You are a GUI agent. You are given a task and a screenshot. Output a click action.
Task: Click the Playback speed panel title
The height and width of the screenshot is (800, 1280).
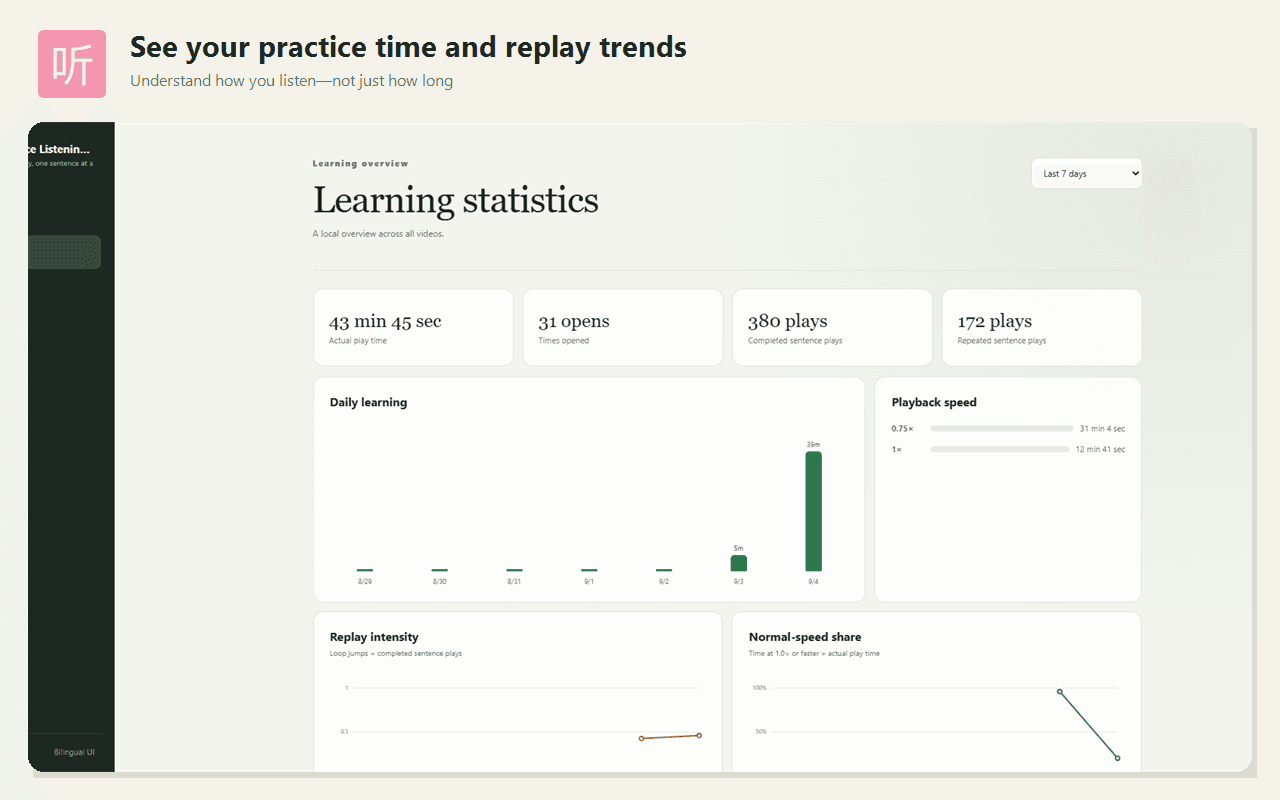(x=934, y=402)
